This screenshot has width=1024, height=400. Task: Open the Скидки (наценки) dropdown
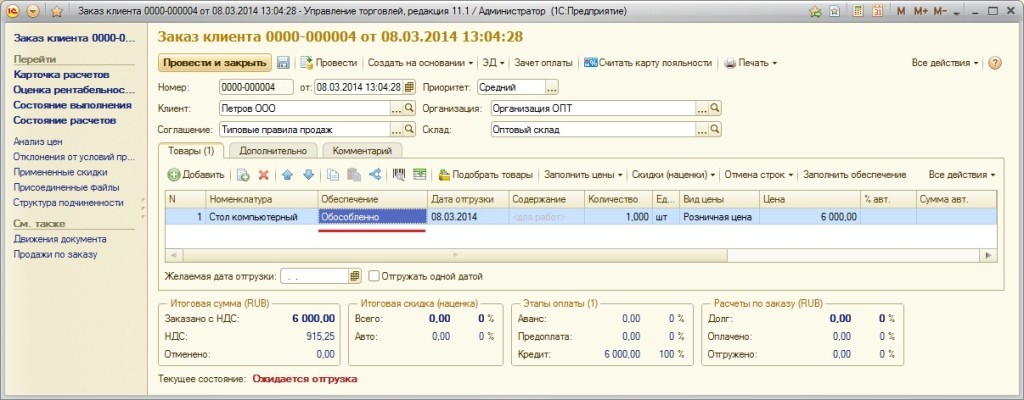(673, 175)
